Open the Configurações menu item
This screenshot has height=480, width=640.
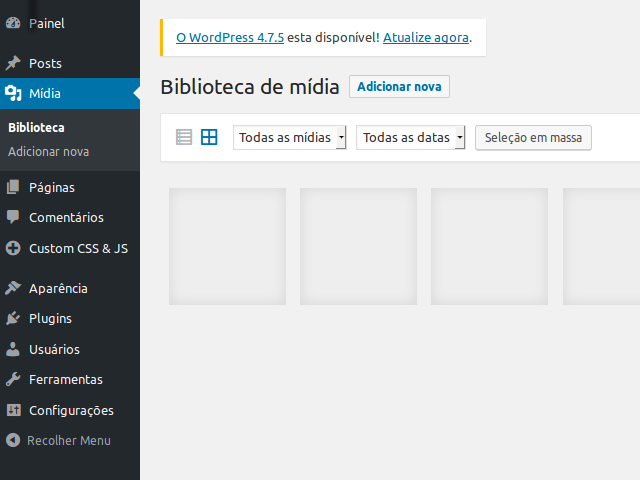click(x=70, y=410)
